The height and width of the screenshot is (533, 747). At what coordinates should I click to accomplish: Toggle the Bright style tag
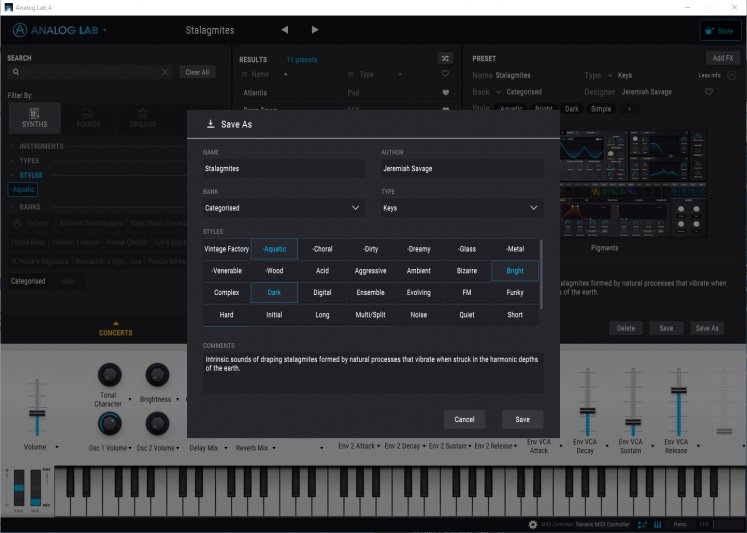click(515, 271)
